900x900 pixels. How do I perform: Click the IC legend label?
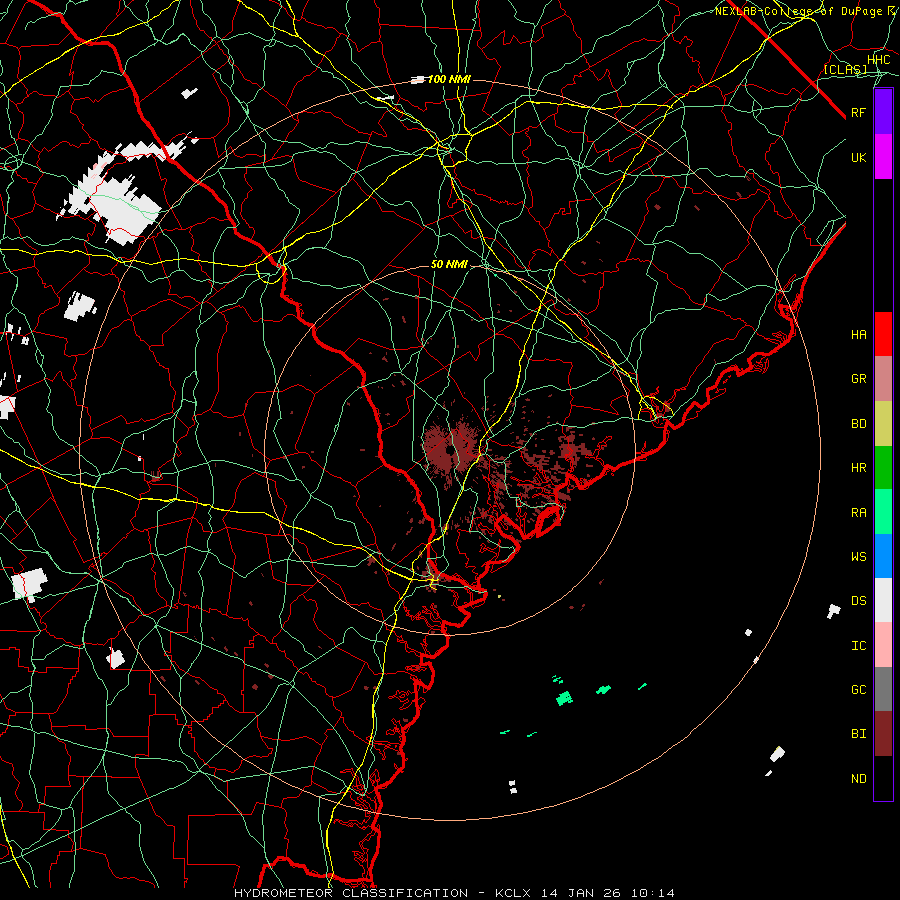[x=859, y=646]
